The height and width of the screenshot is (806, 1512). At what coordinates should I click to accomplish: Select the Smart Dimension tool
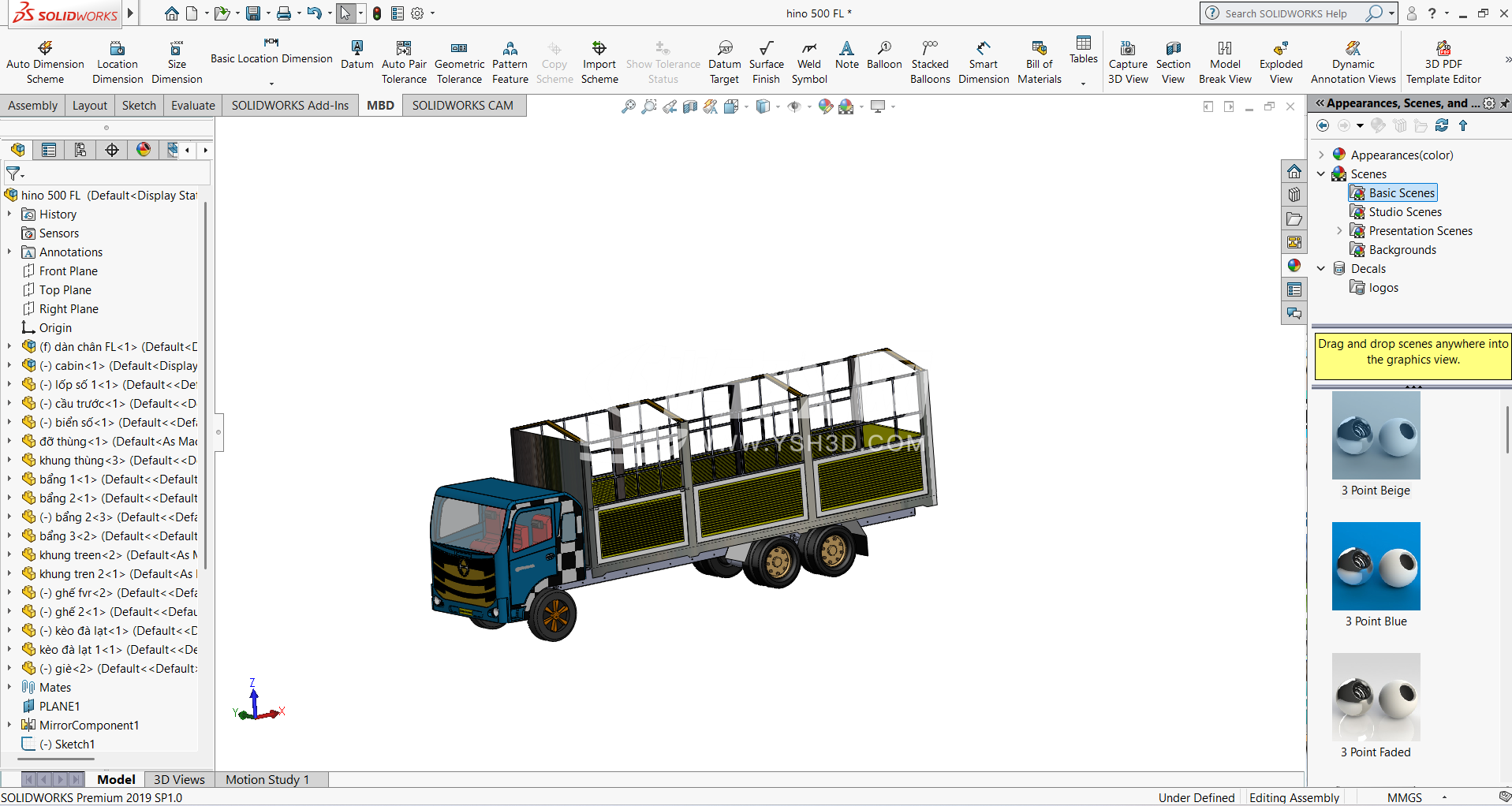[984, 62]
